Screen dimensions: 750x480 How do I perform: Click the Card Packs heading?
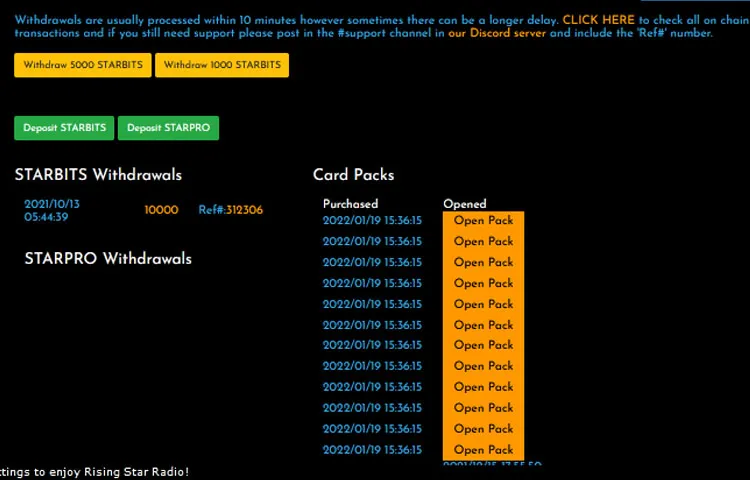tap(353, 175)
